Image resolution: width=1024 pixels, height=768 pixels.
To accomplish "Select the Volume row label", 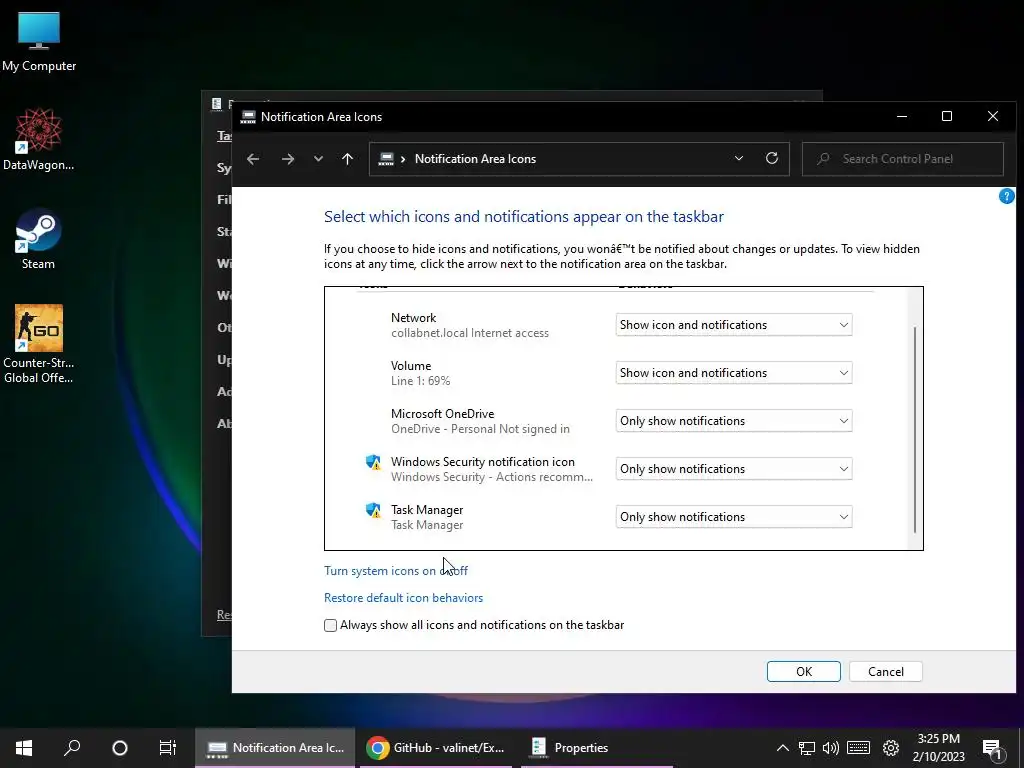I will (411, 366).
